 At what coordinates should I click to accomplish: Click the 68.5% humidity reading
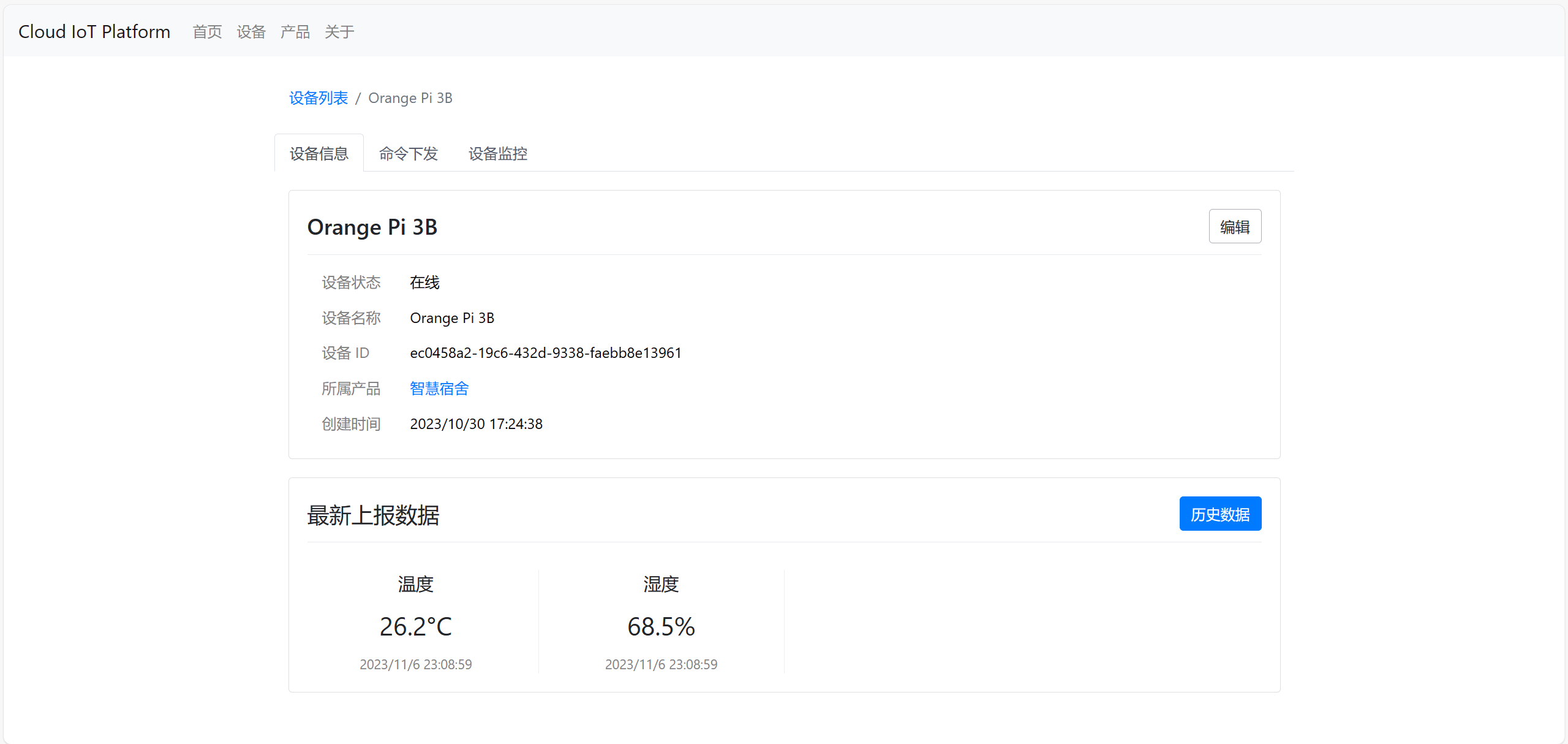pos(661,626)
